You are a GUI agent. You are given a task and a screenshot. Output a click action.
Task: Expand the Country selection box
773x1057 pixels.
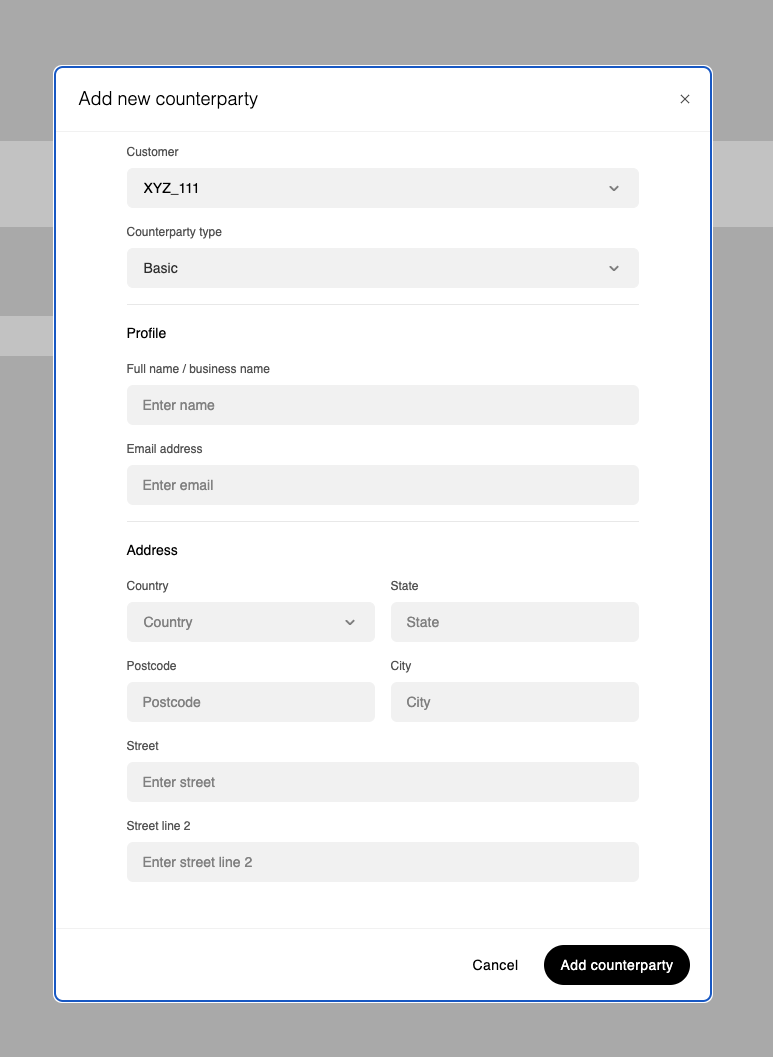coord(250,622)
